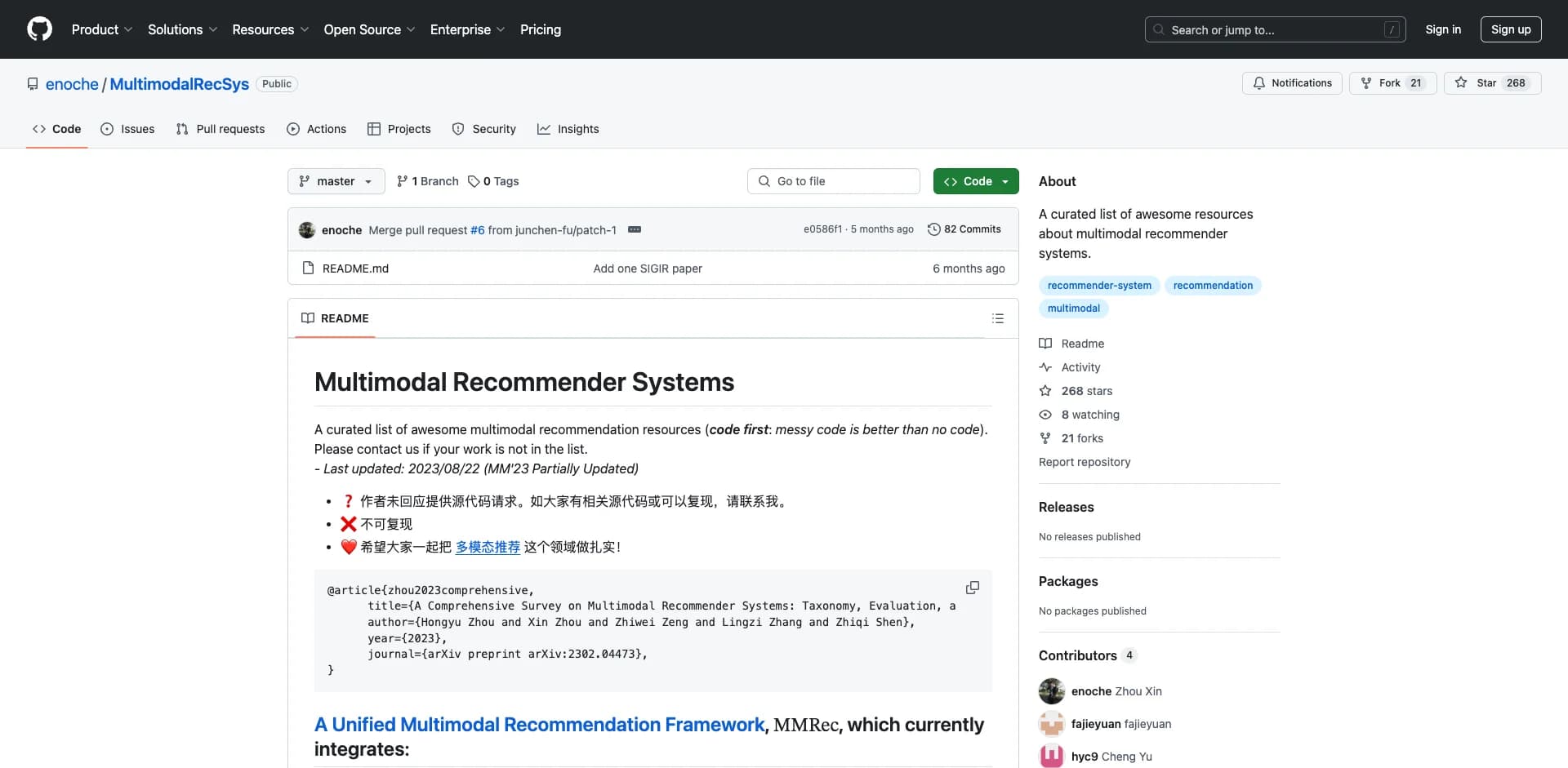Expand the Resources menu
Viewport: 1568px width, 768px height.
pos(270,29)
